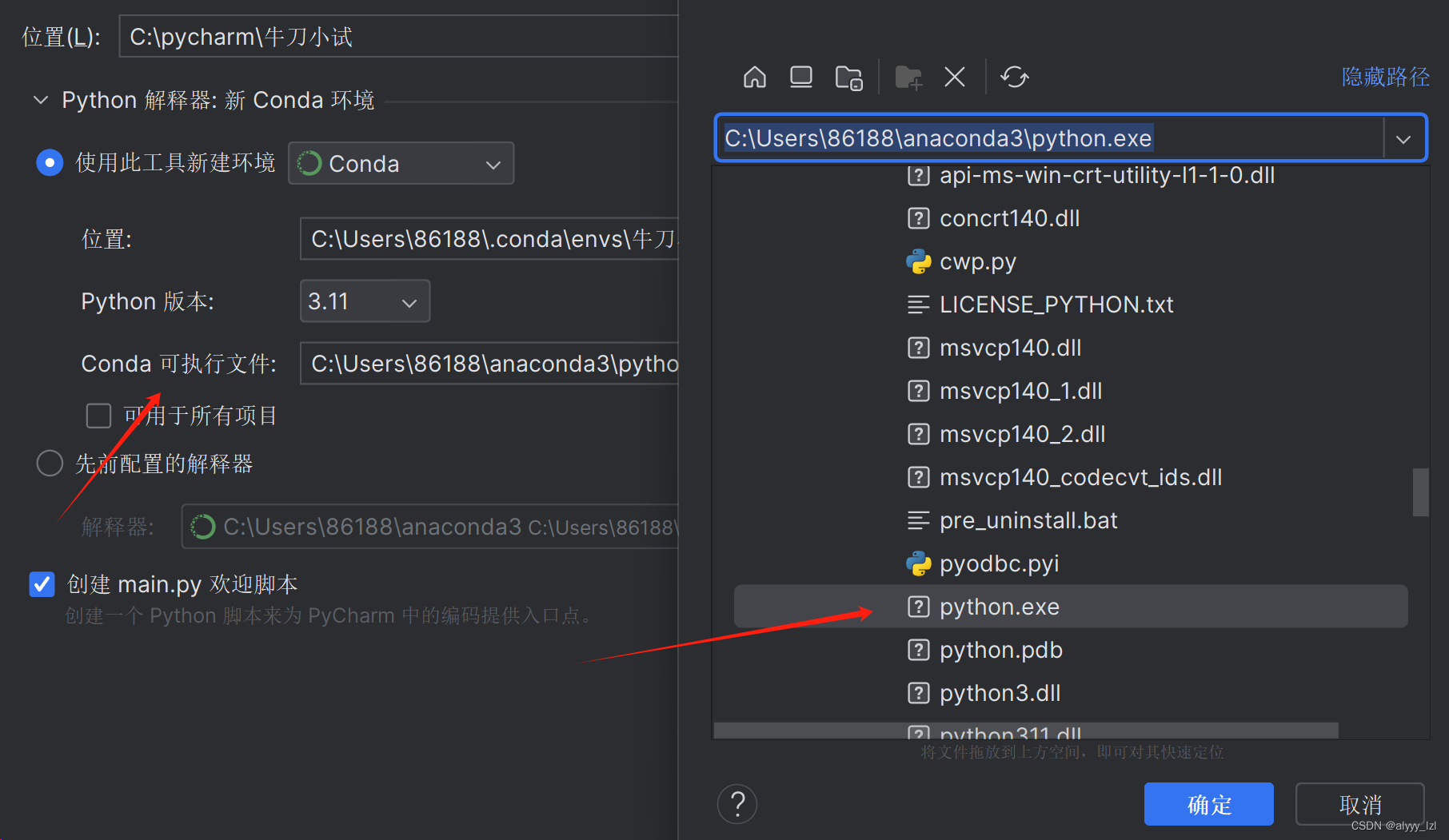Select 'Create environment with this tool' radio button

(x=50, y=163)
